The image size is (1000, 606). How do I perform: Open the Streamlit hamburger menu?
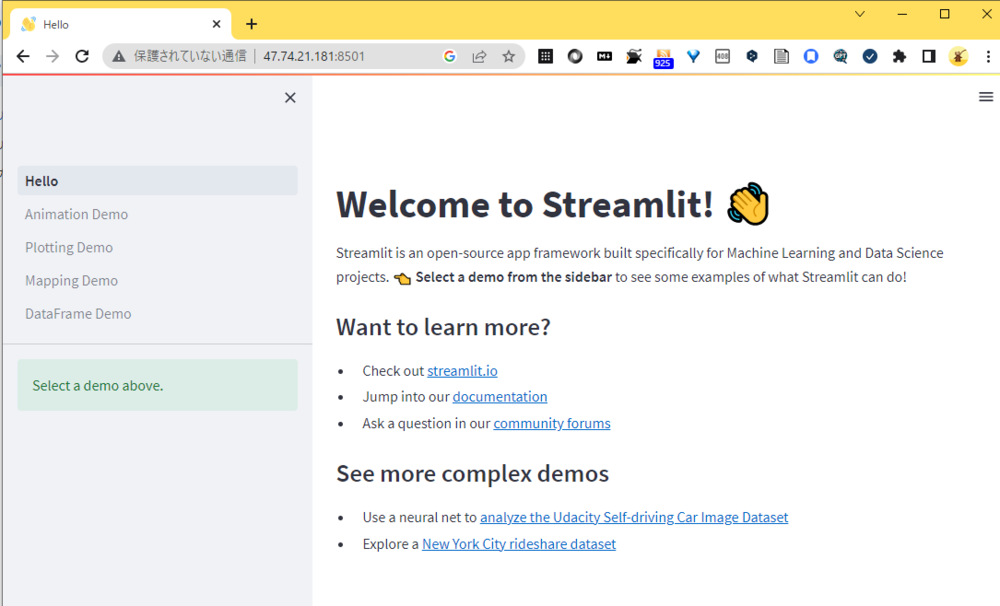click(986, 97)
